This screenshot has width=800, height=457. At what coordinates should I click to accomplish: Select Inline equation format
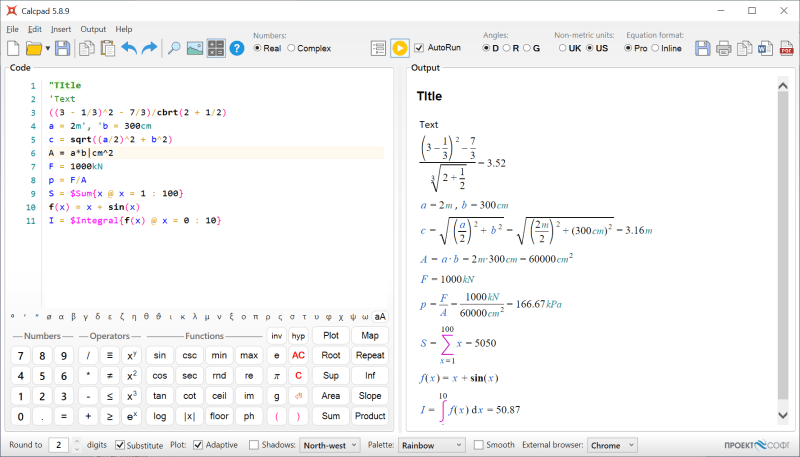pyautogui.click(x=655, y=48)
